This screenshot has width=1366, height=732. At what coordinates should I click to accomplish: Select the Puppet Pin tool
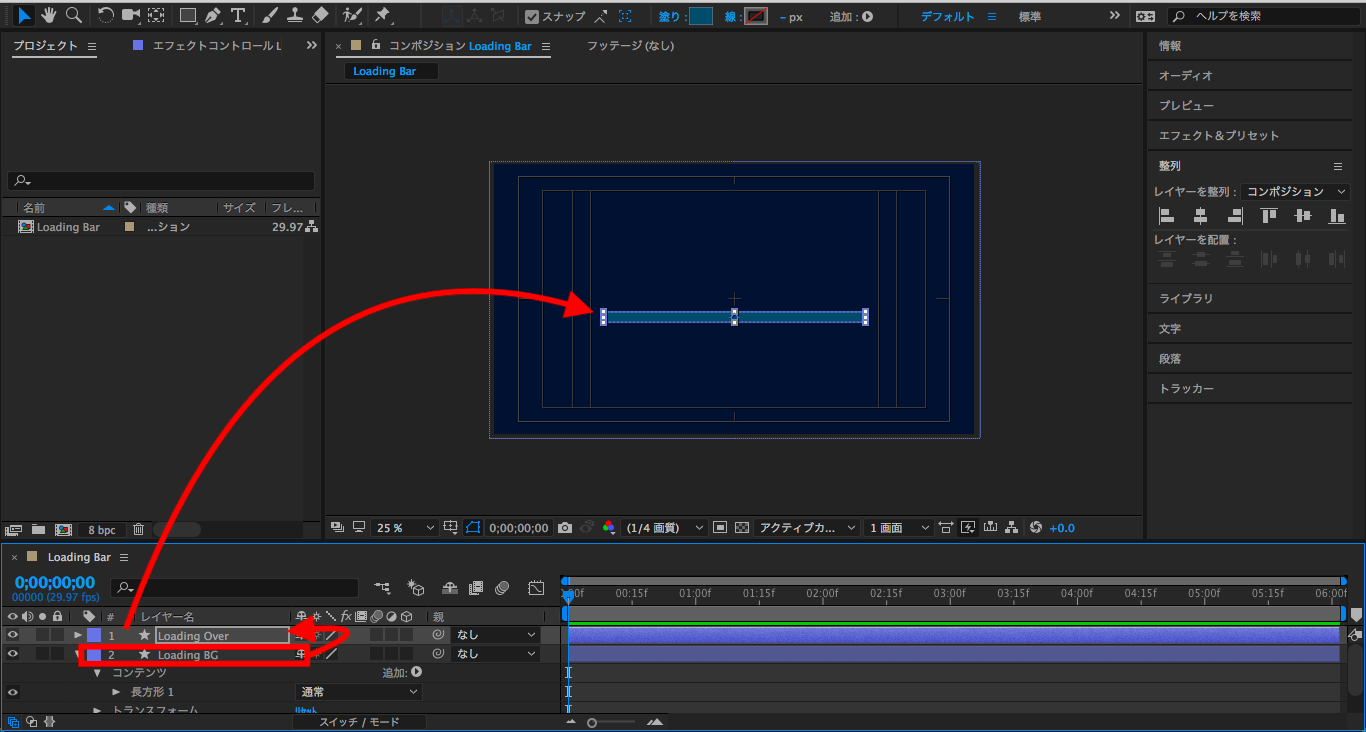382,16
